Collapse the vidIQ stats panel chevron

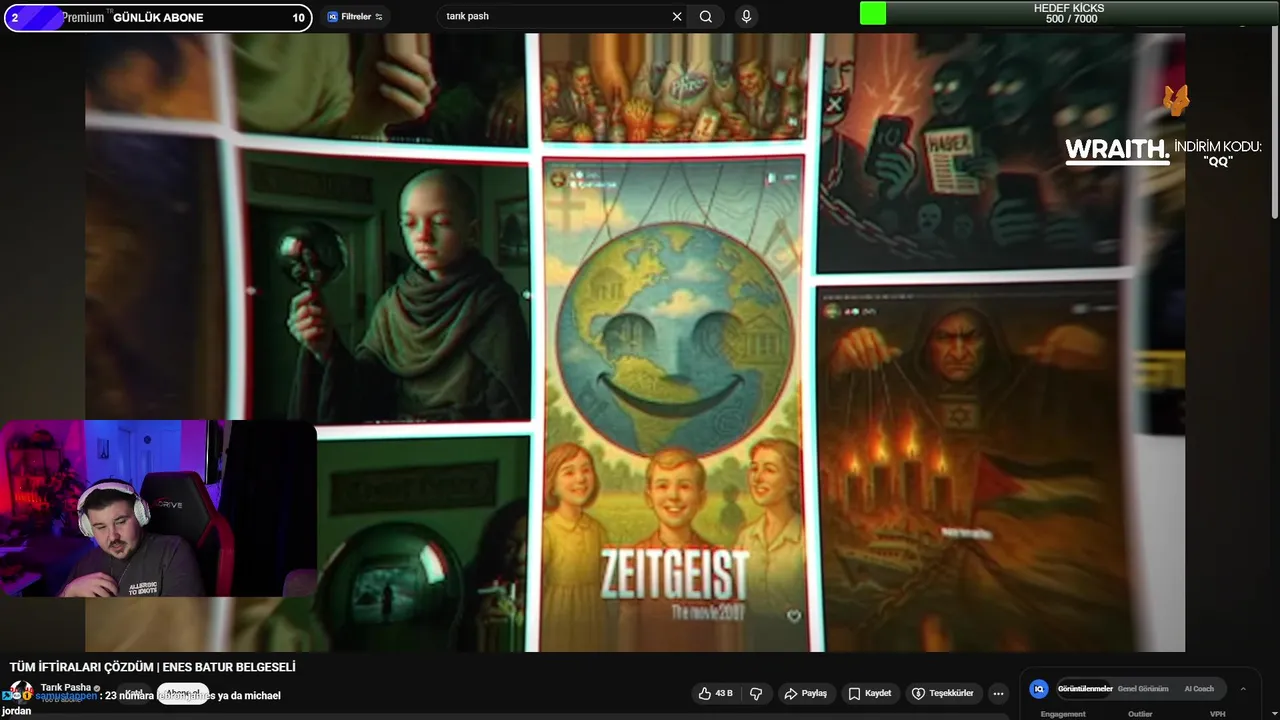pos(1243,688)
